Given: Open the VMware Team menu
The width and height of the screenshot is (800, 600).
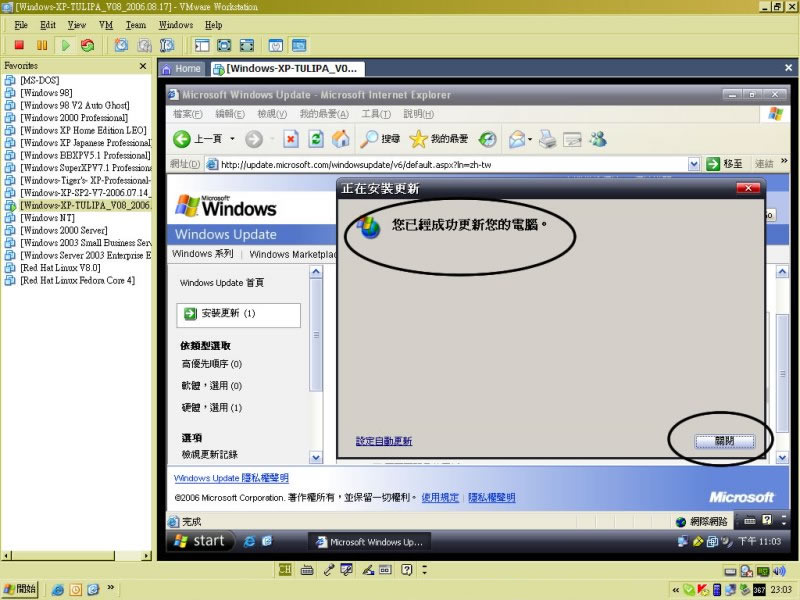Looking at the screenshot, I should point(136,25).
